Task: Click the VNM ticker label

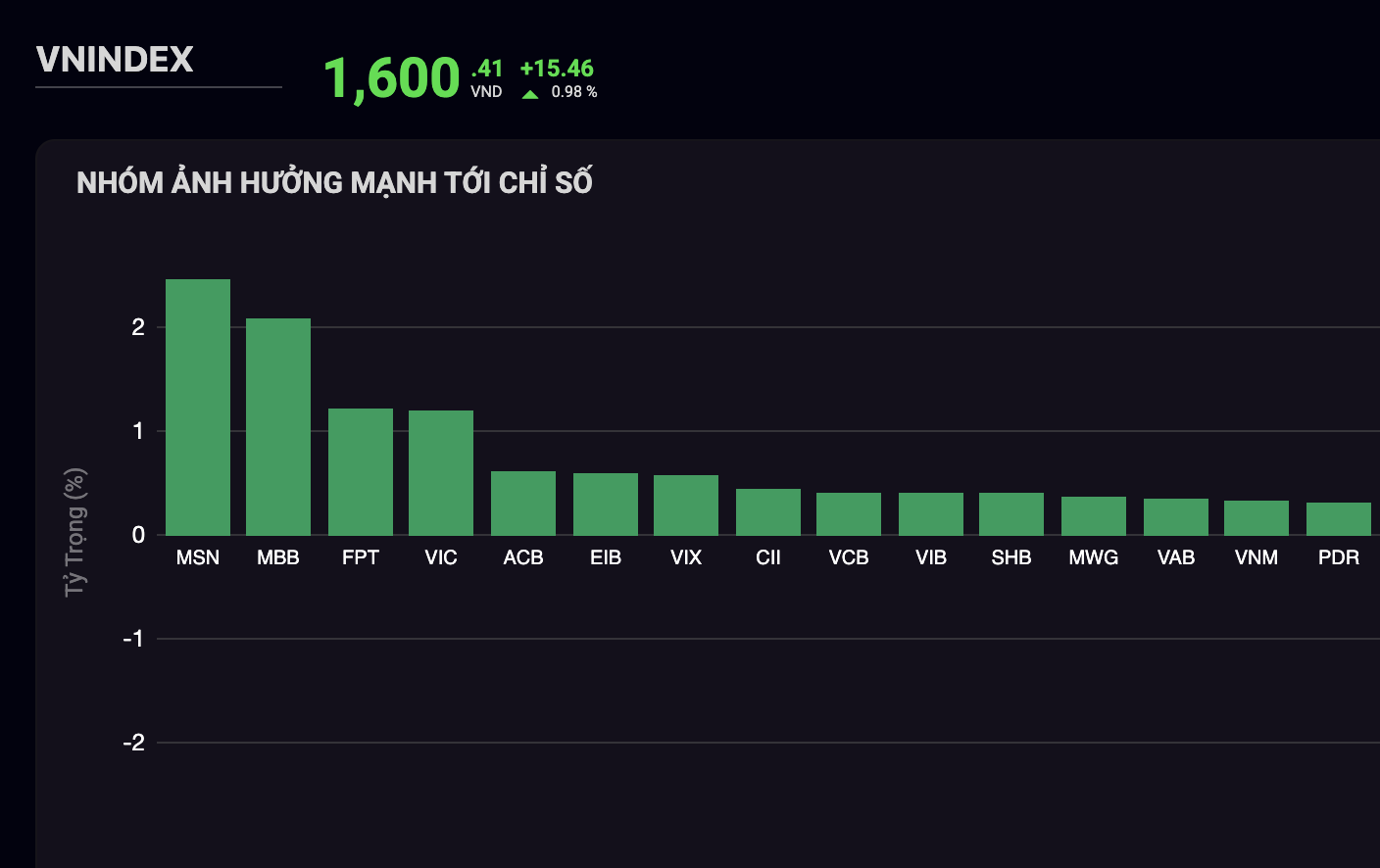Action: [1257, 557]
